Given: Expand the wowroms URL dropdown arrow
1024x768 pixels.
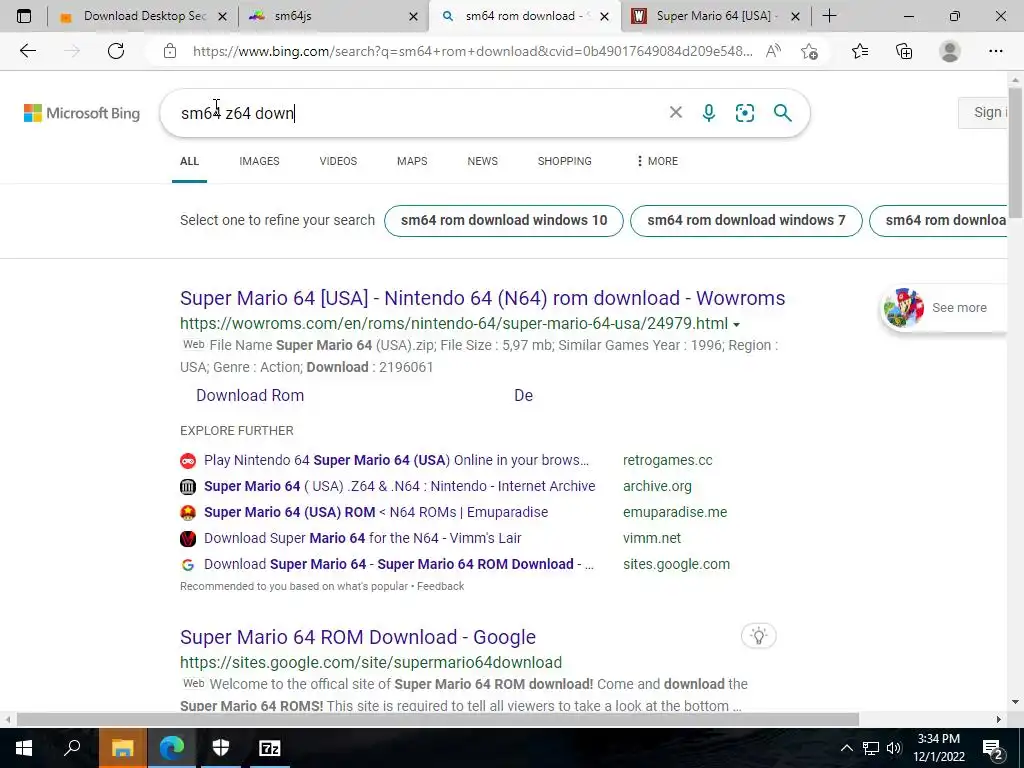Looking at the screenshot, I should point(737,325).
